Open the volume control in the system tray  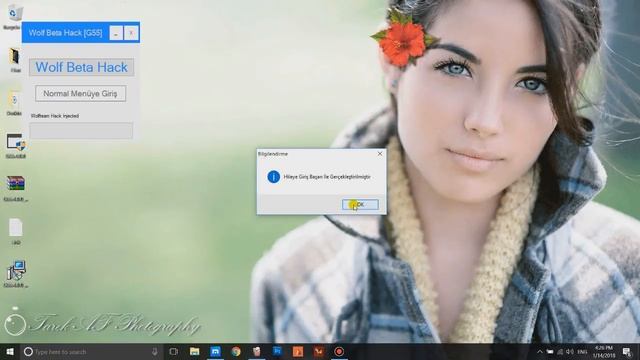570,352
